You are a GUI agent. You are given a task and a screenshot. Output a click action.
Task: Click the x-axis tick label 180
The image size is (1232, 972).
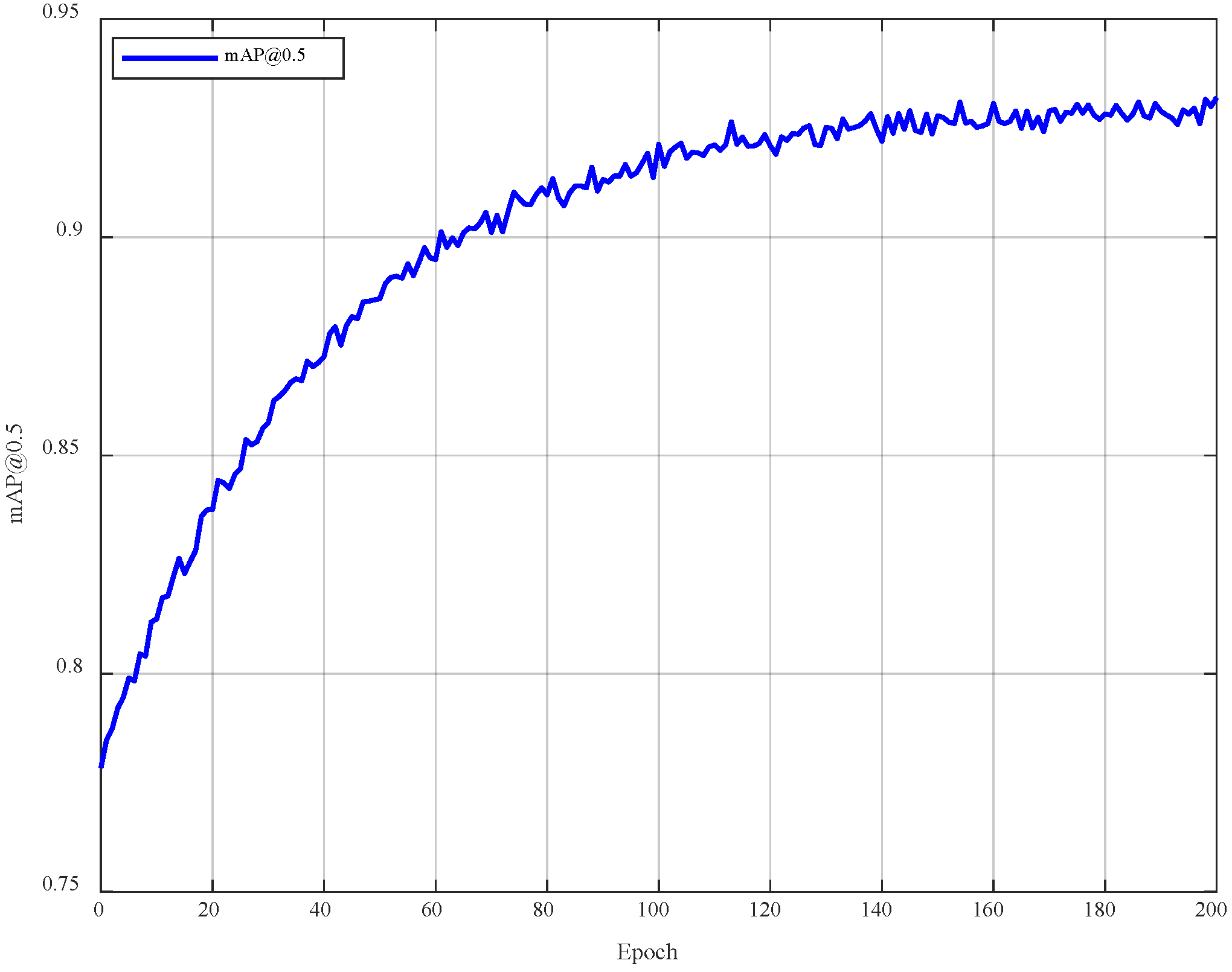pos(1100,910)
